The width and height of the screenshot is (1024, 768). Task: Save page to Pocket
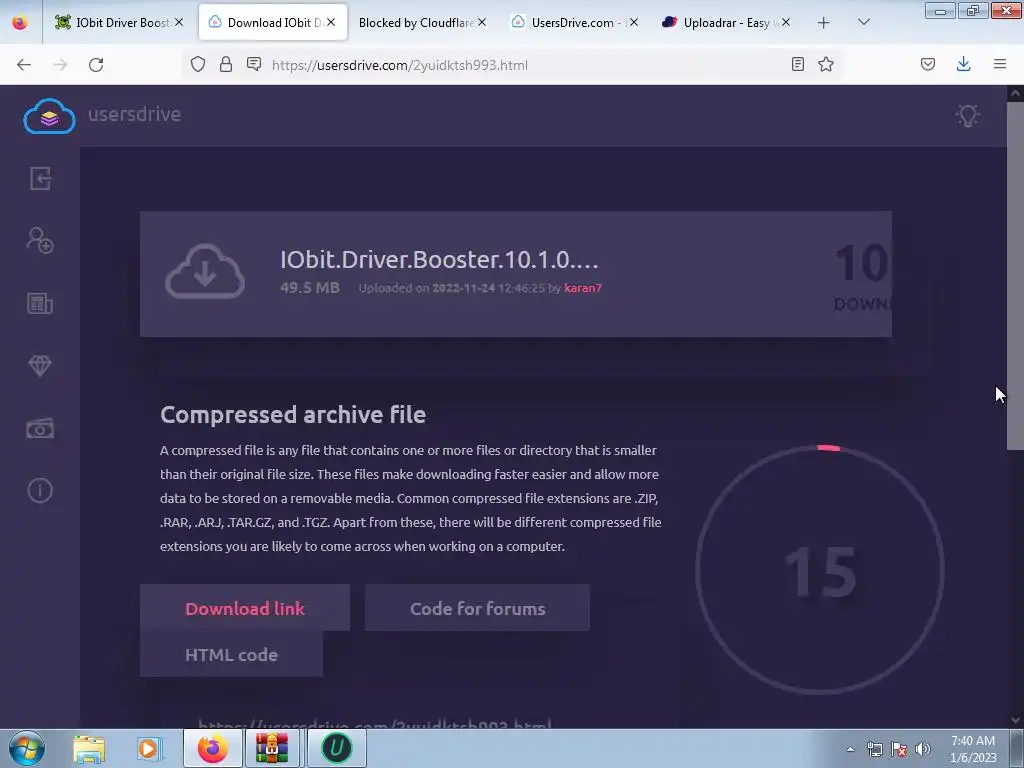[928, 64]
